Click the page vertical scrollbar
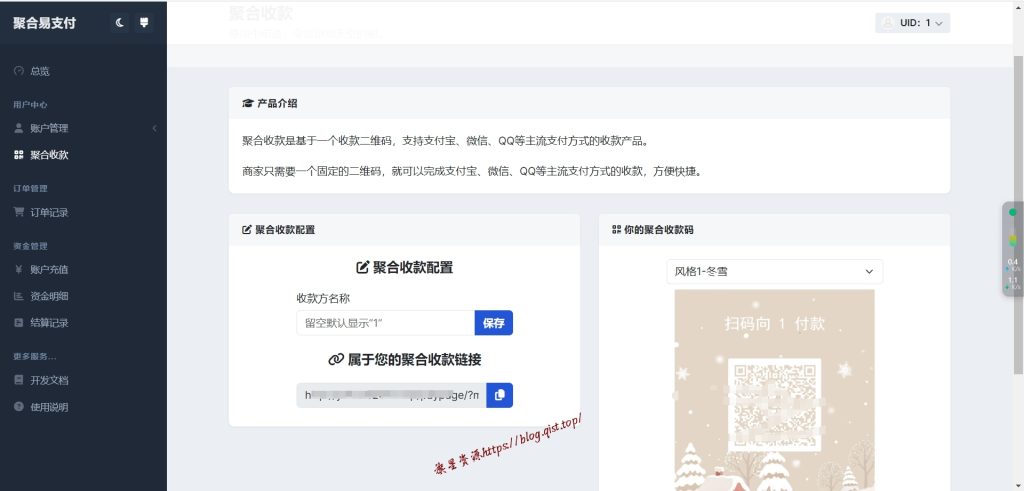The image size is (1024, 491). pos(1018,215)
